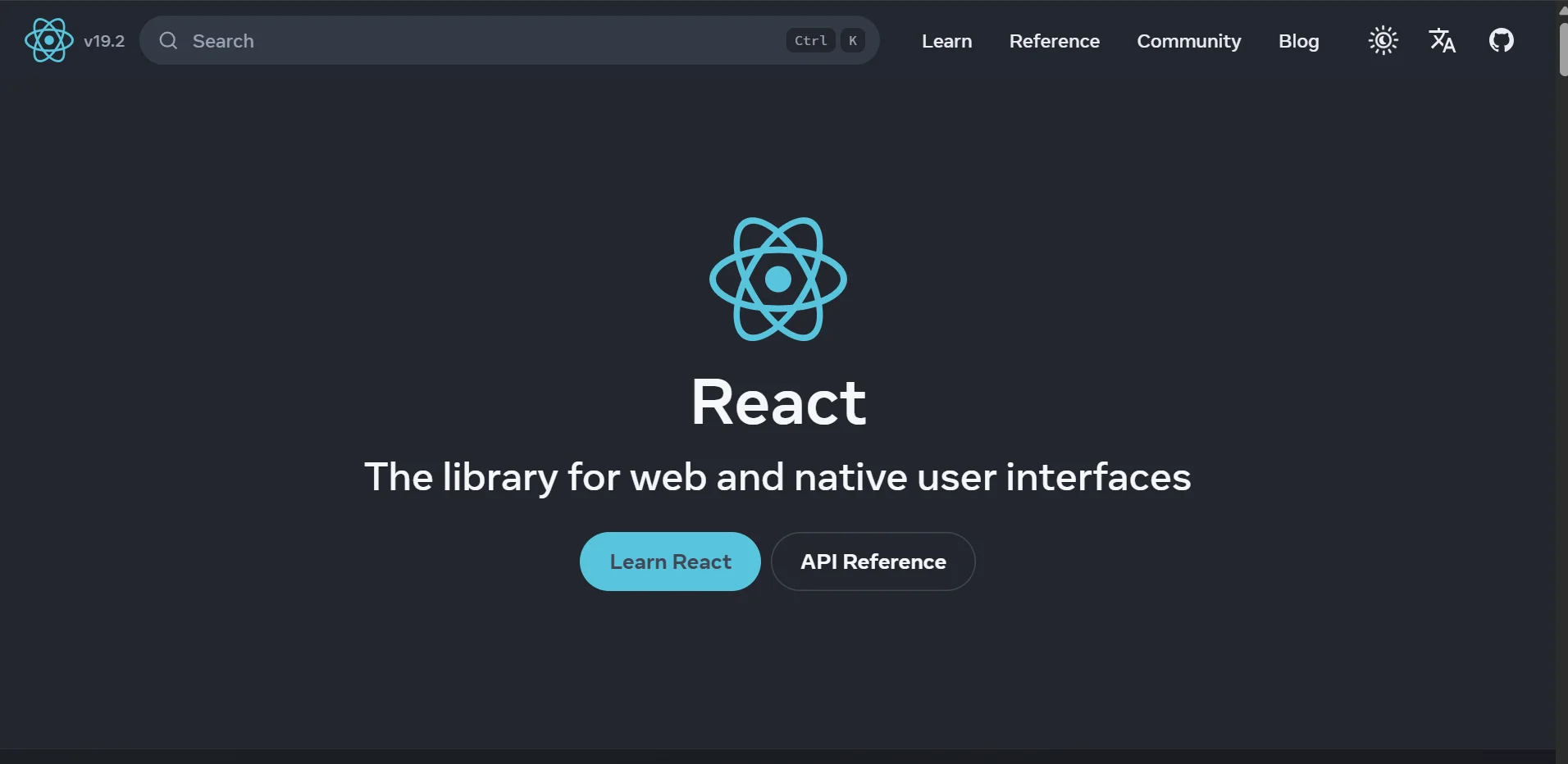The height and width of the screenshot is (764, 1568).
Task: Click the large React atom logo in the center
Action: click(x=778, y=279)
